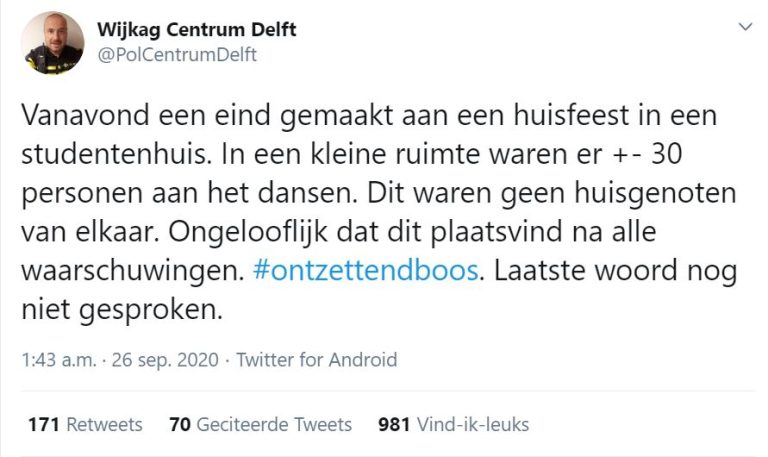
Task: Open the Twitter for Android source link
Action: (317, 360)
